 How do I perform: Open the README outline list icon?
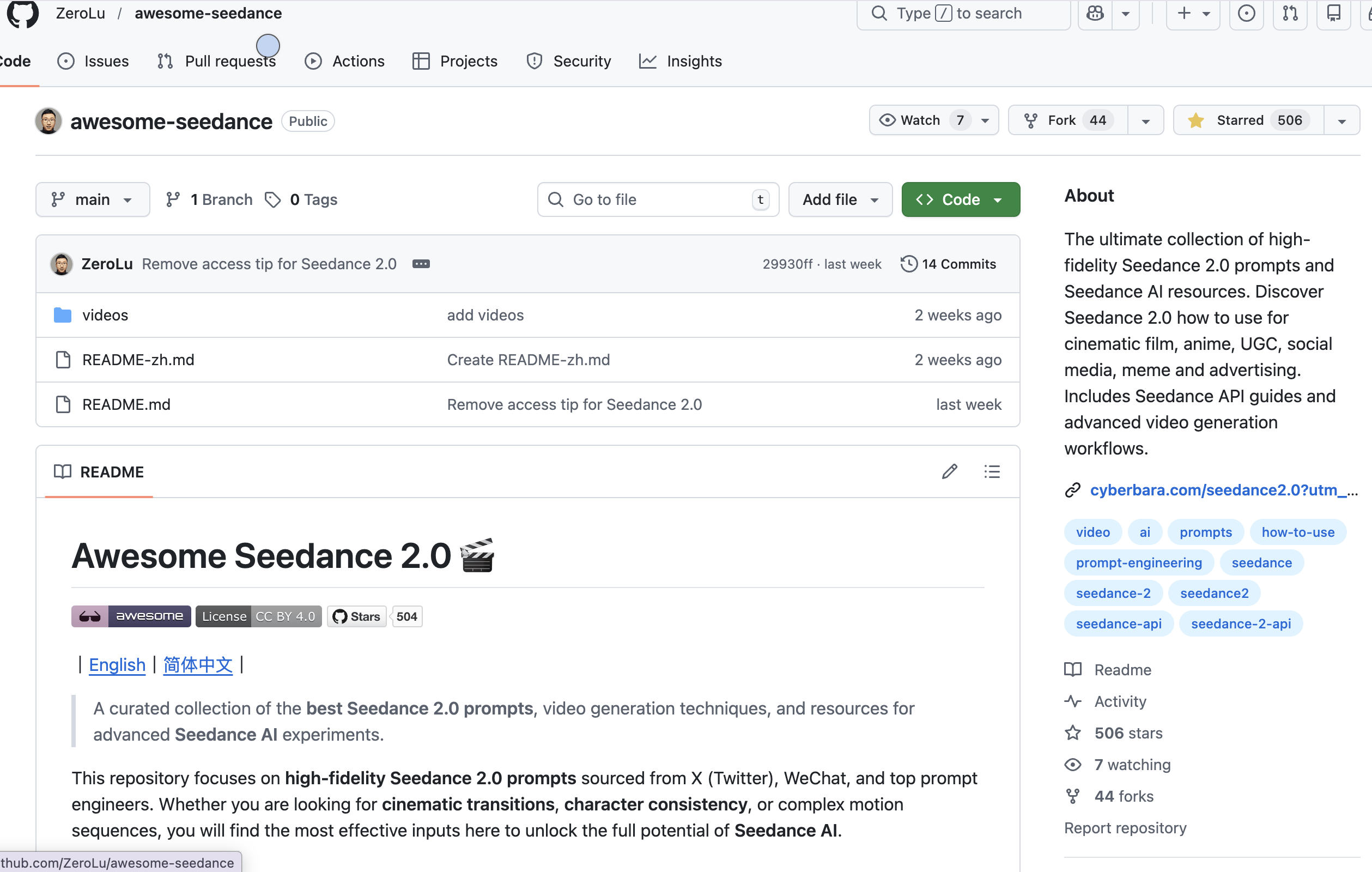pyautogui.click(x=991, y=471)
